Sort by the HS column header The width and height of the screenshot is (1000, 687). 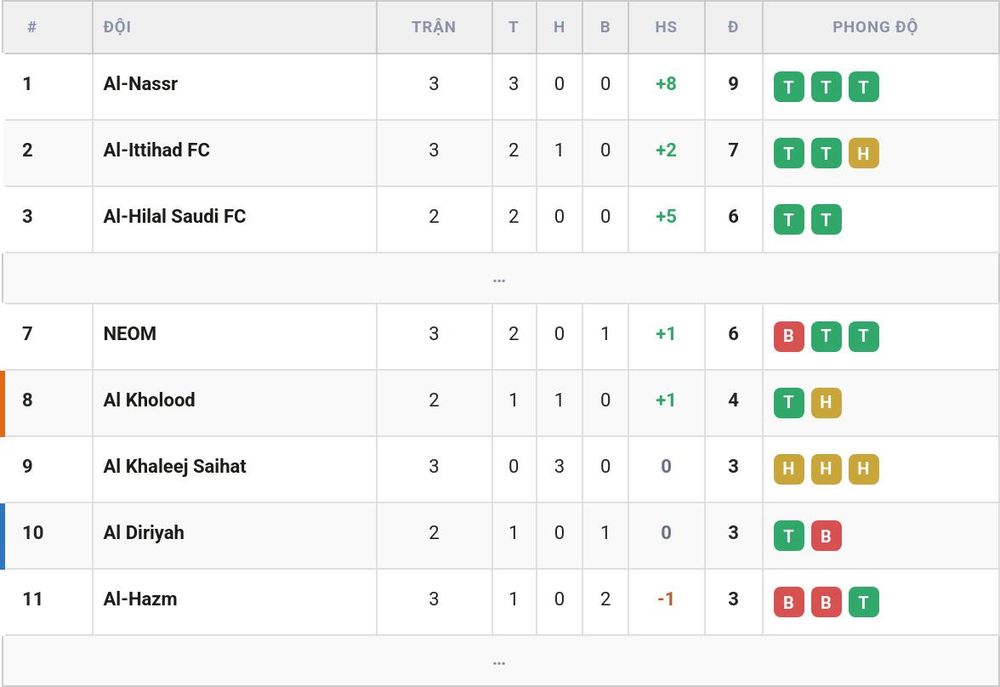point(666,27)
